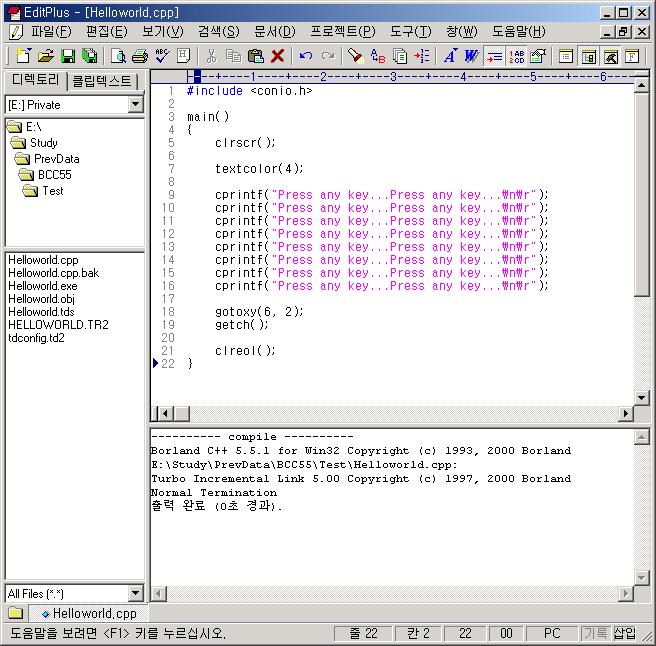This screenshot has height=646, width=656.
Task: Open the All Files (*.*) filter dropdown
Action: [x=136, y=593]
